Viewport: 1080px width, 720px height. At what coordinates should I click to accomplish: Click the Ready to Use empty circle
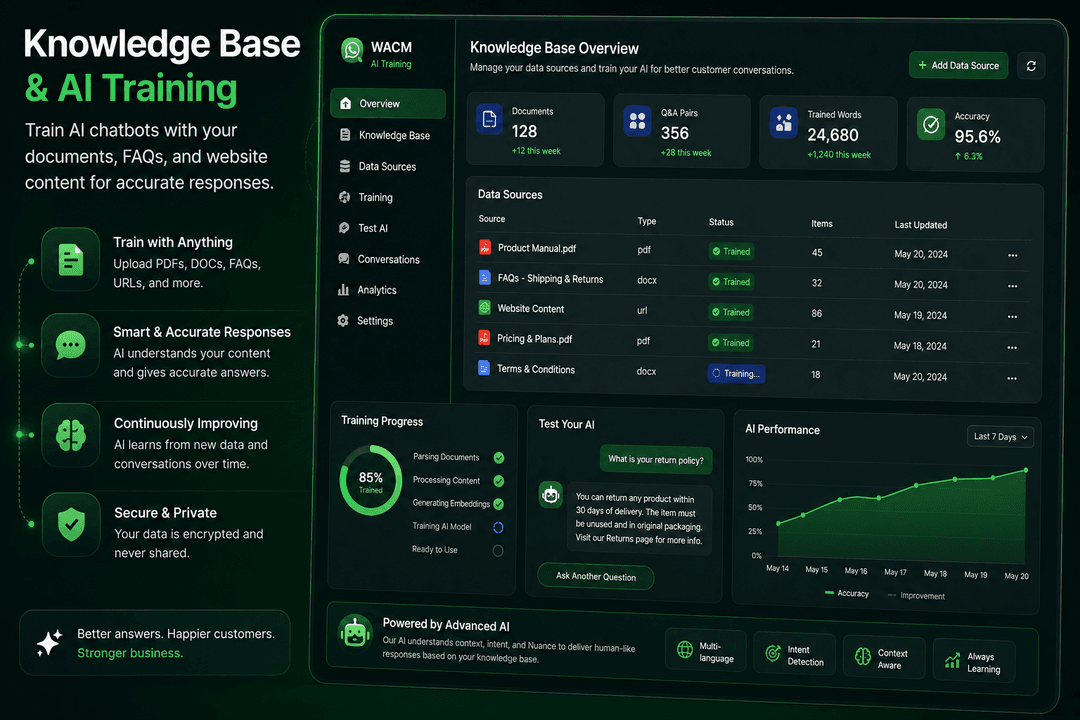(498, 551)
